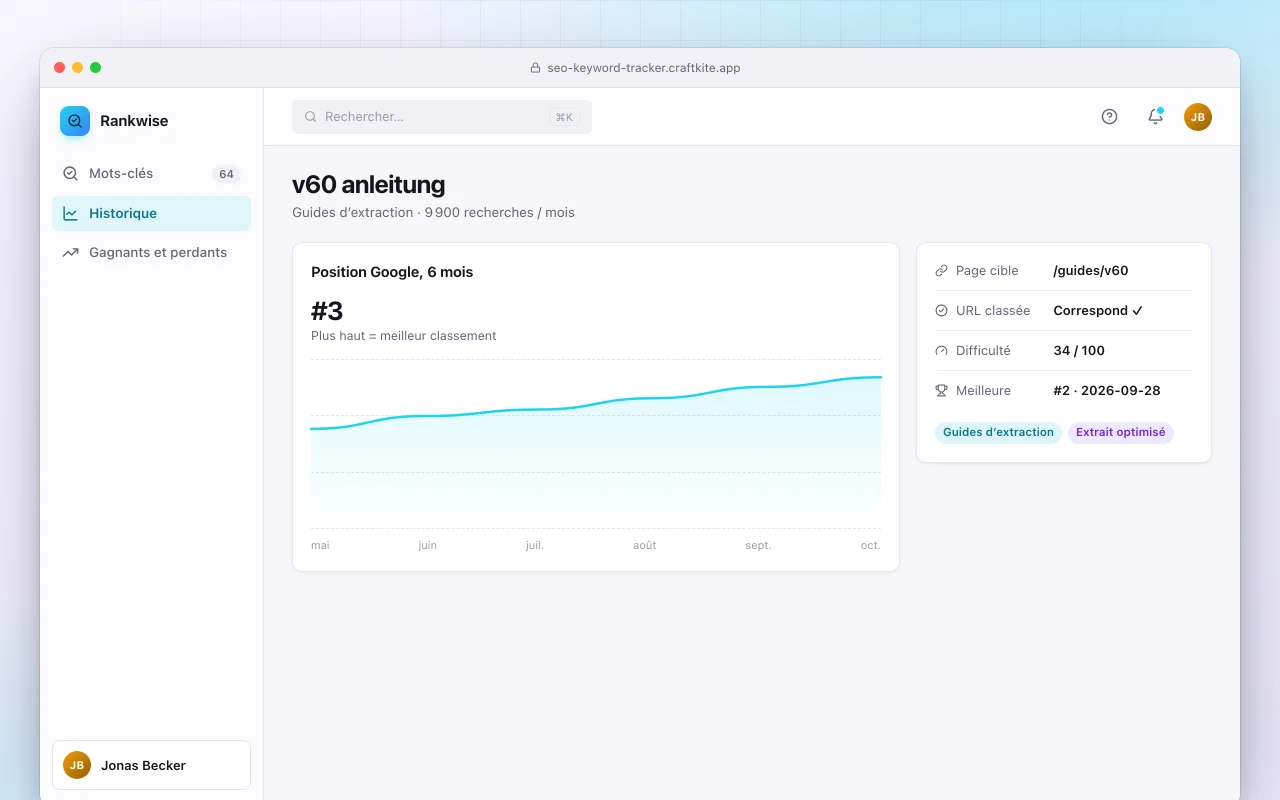Viewport: 1280px width, 800px height.
Task: Click the juil. axis label
Action: click(535, 546)
